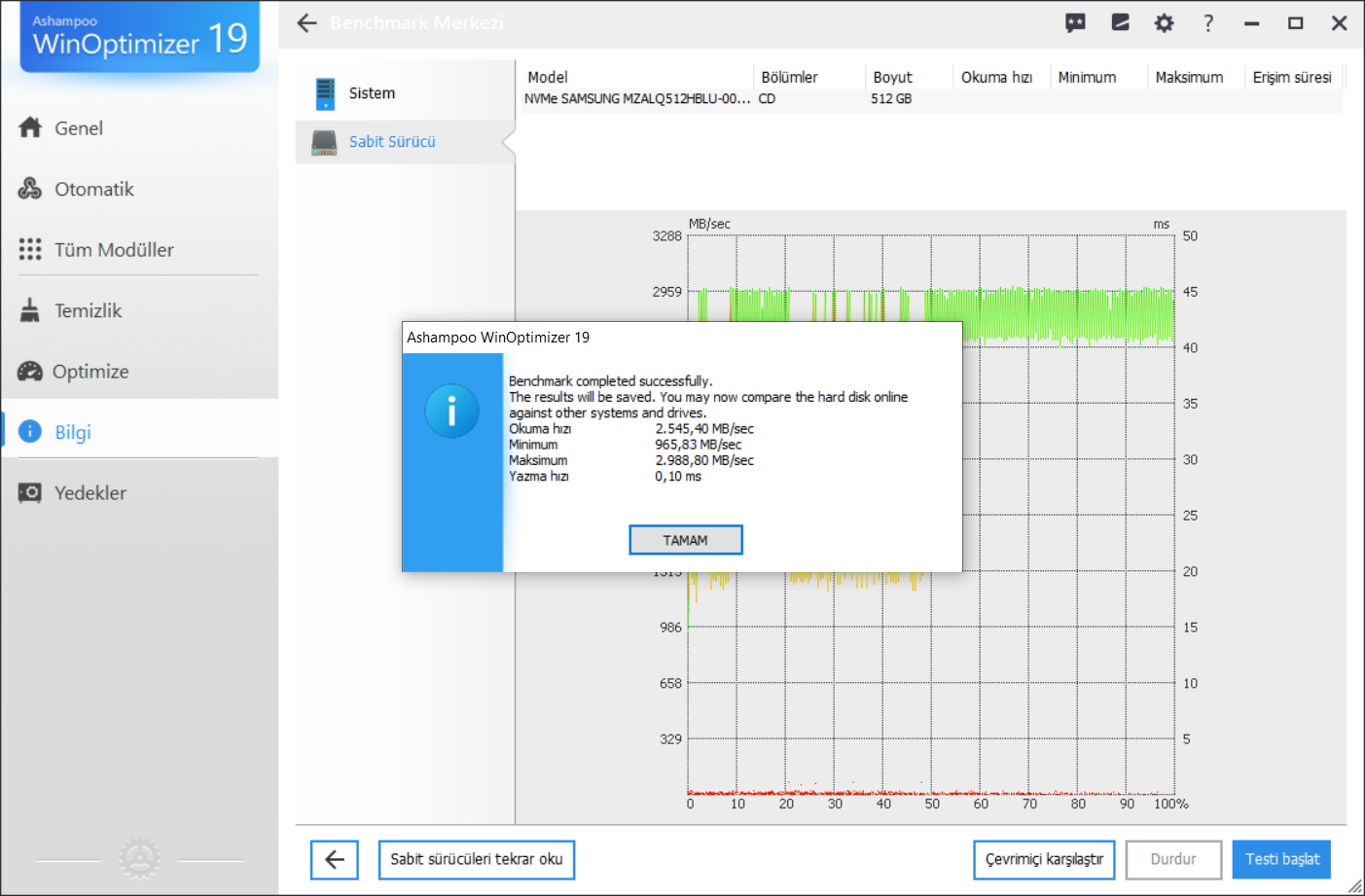Select the Sabit Sürücü tab

pos(405,142)
